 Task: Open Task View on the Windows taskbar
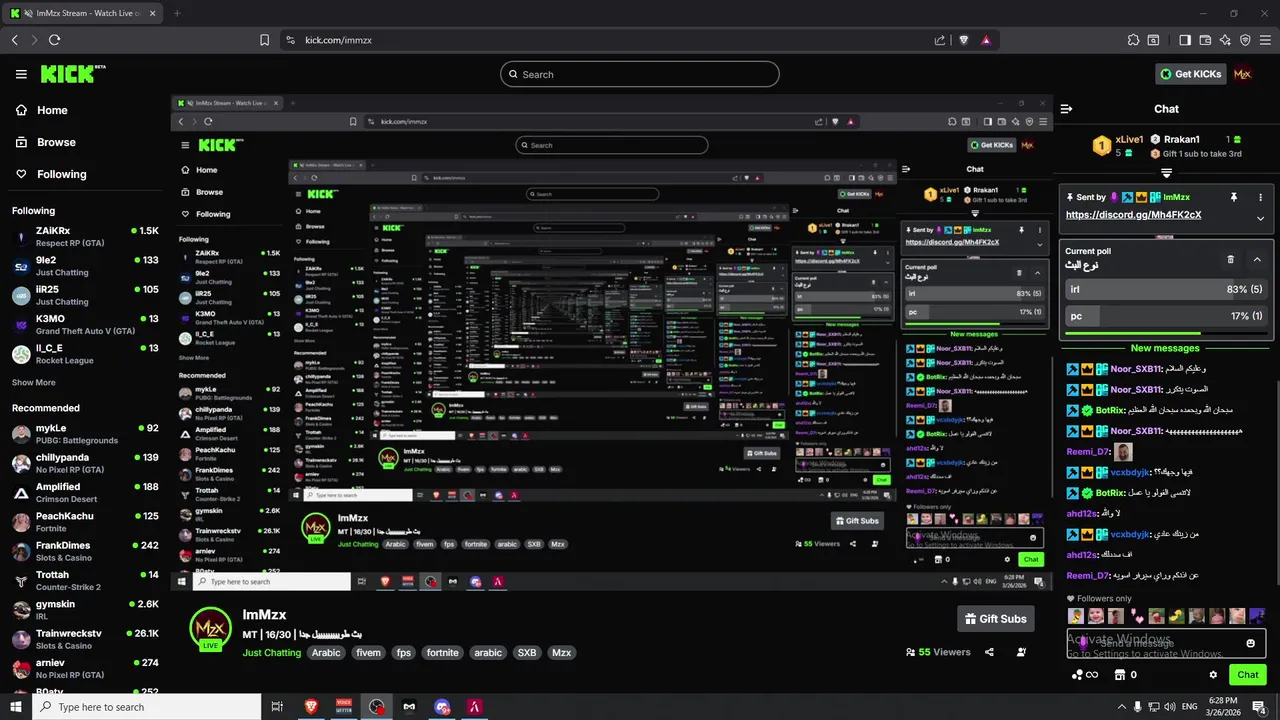277,707
